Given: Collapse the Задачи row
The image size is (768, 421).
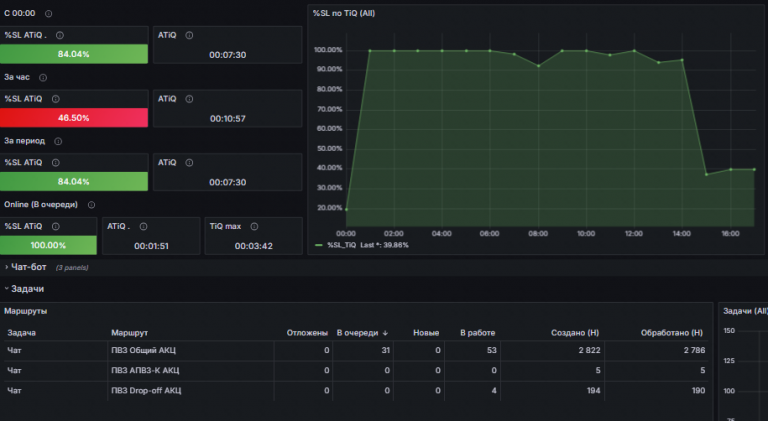Looking at the screenshot, I should (24, 289).
